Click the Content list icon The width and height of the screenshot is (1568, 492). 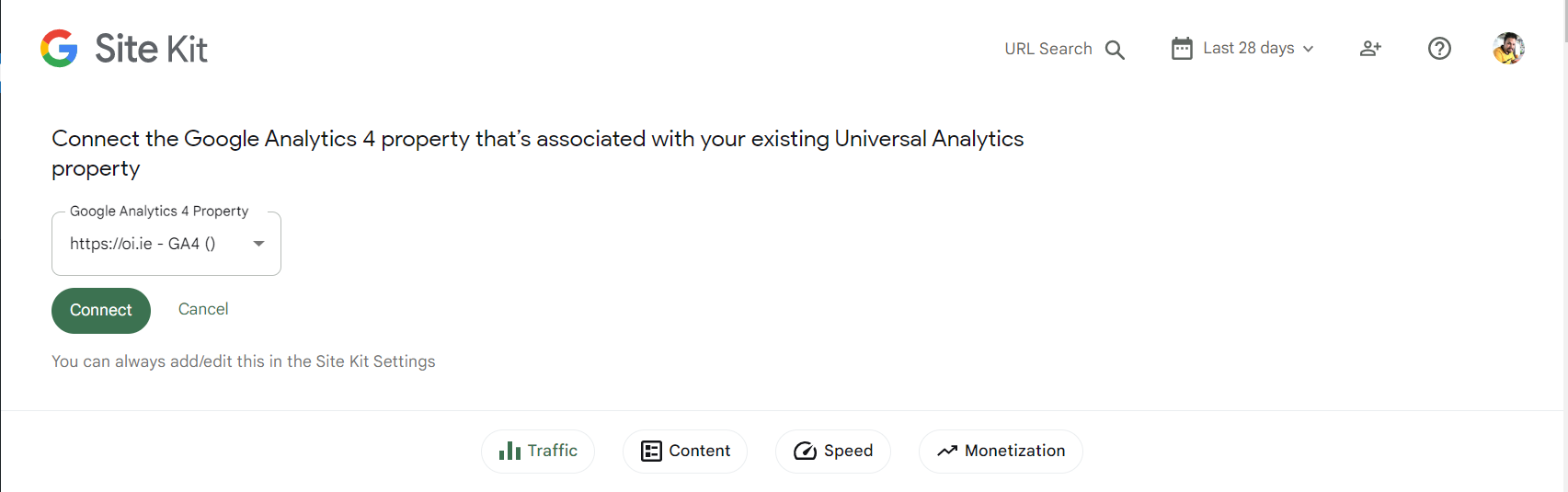tap(651, 451)
